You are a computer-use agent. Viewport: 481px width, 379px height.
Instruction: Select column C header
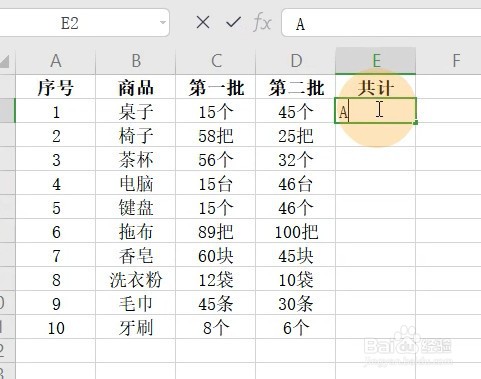(216, 61)
